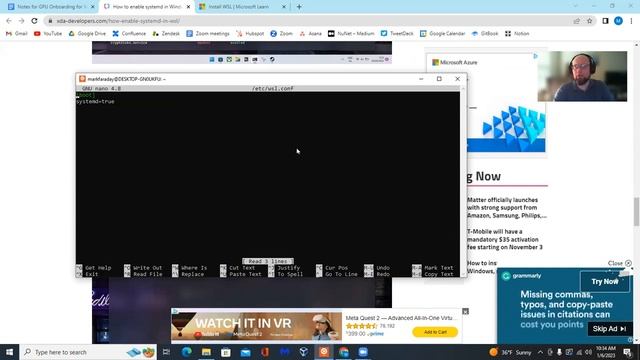
Task: Close the Notes for GPU Onboarding tab
Action: pos(93,7)
